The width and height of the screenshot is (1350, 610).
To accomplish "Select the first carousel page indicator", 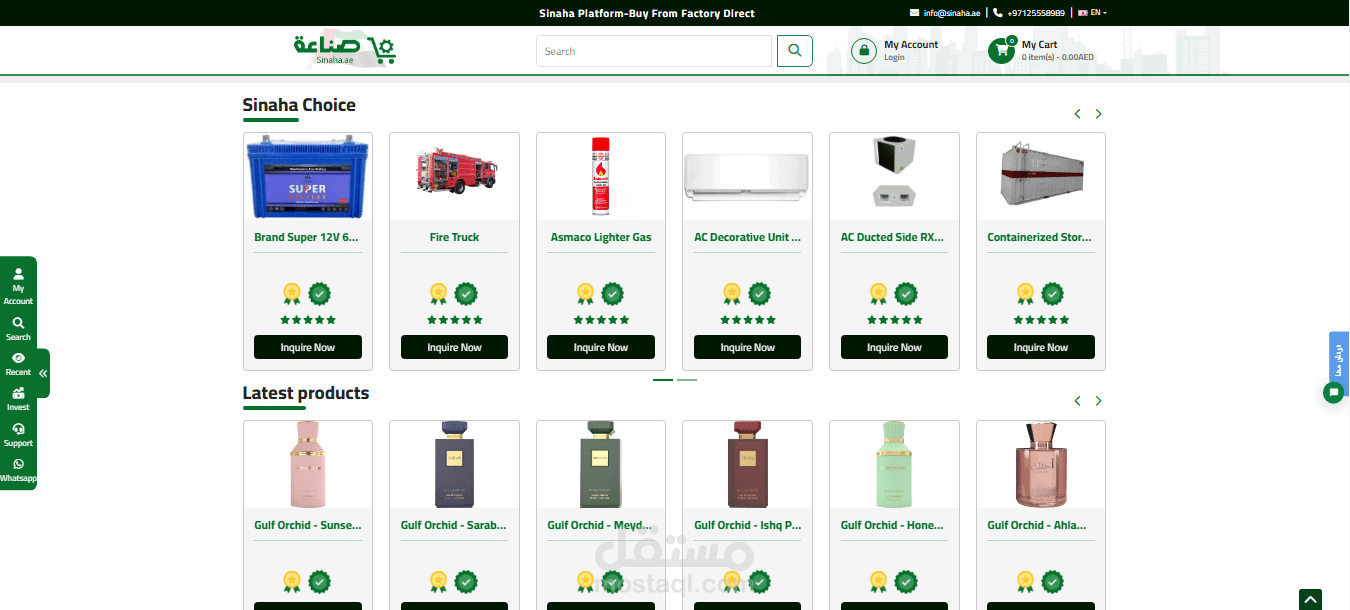I will click(x=663, y=380).
